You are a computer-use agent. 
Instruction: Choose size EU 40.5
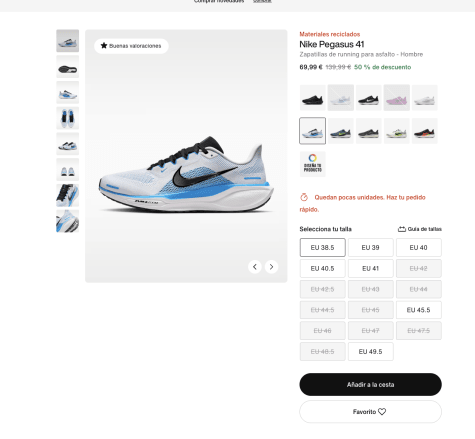coord(322,268)
